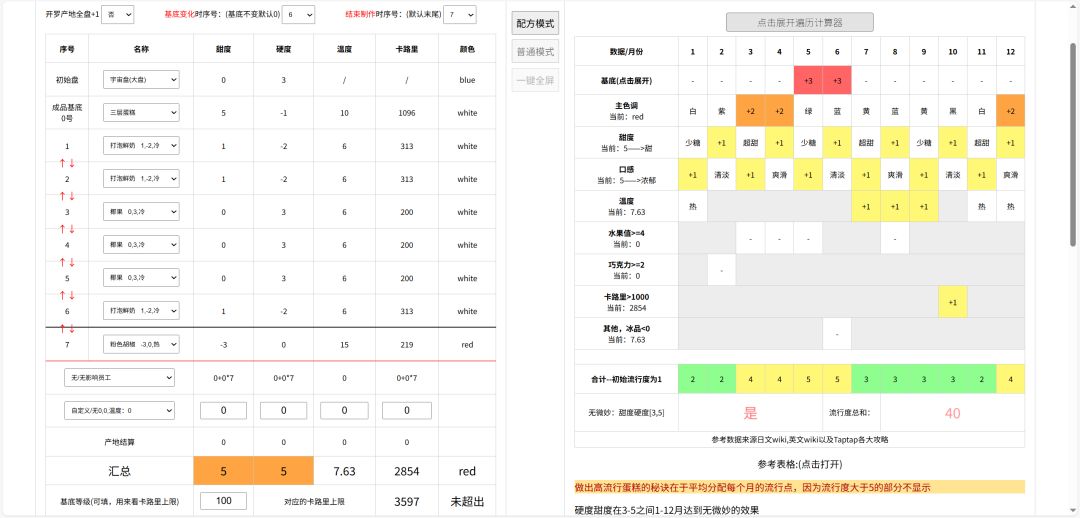Open the 成品基底 dropdown set to 三层蛋糕
The height and width of the screenshot is (518, 1080).
tap(141, 113)
